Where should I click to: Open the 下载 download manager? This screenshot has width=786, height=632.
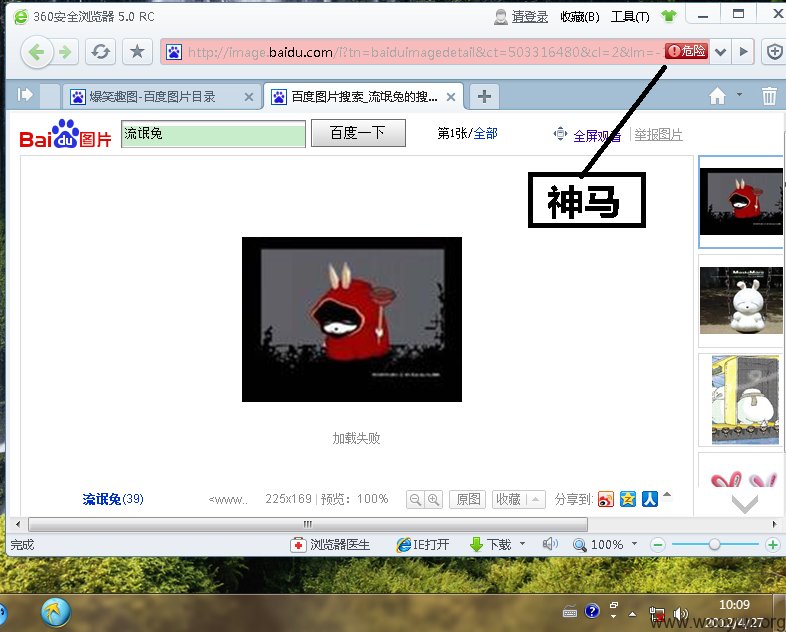pos(491,545)
